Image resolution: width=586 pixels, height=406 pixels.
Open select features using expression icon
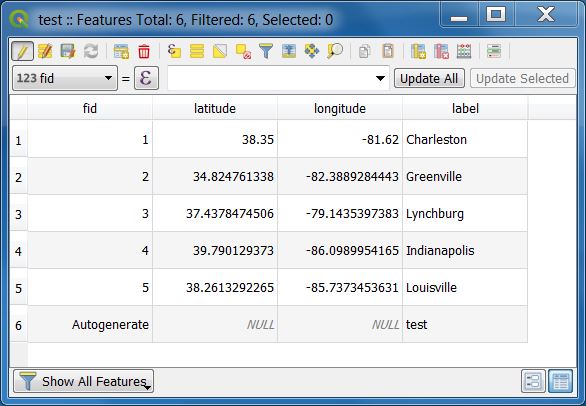pyautogui.click(x=174, y=51)
